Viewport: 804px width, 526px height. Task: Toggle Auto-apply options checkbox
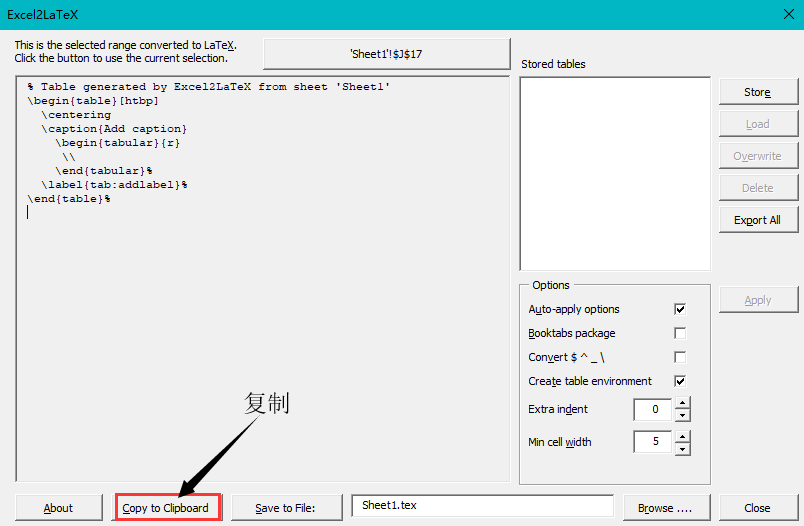click(x=680, y=309)
